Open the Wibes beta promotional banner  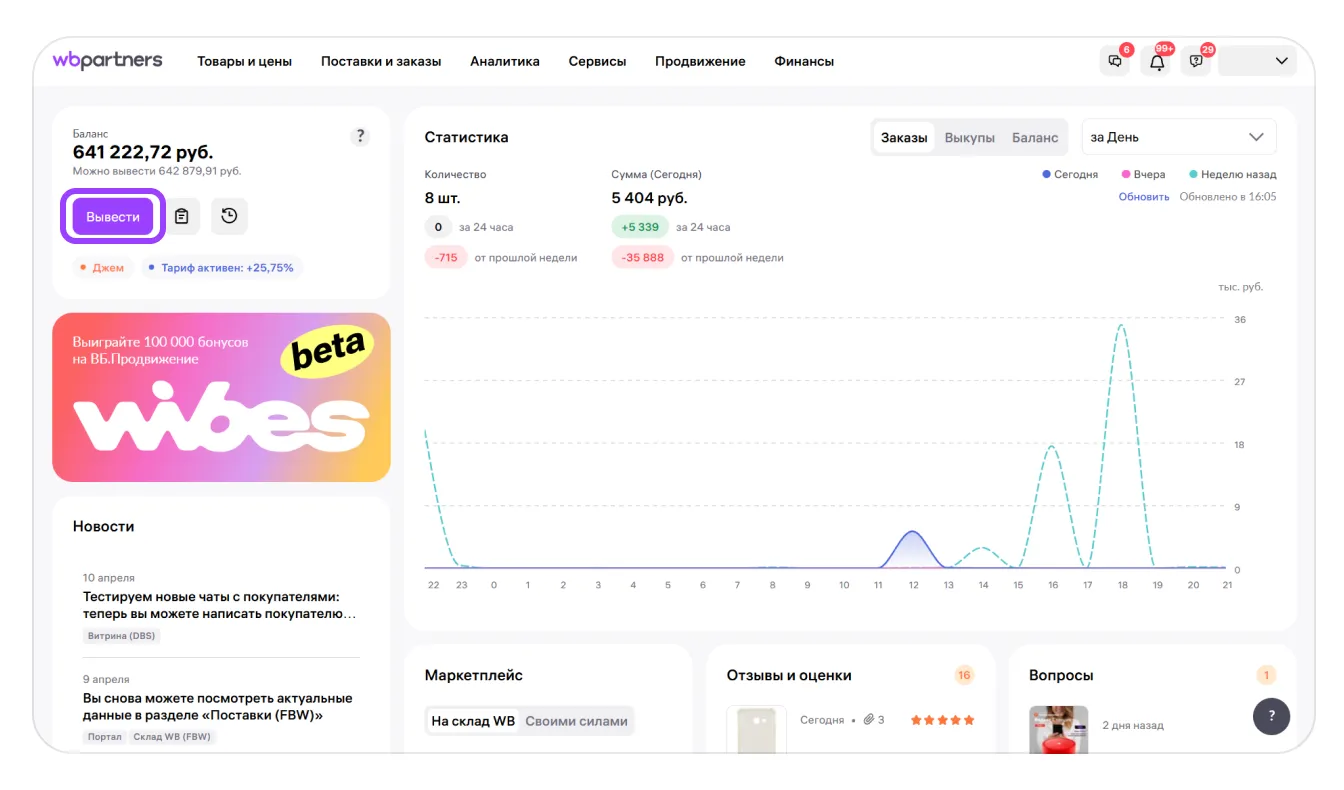(221, 397)
